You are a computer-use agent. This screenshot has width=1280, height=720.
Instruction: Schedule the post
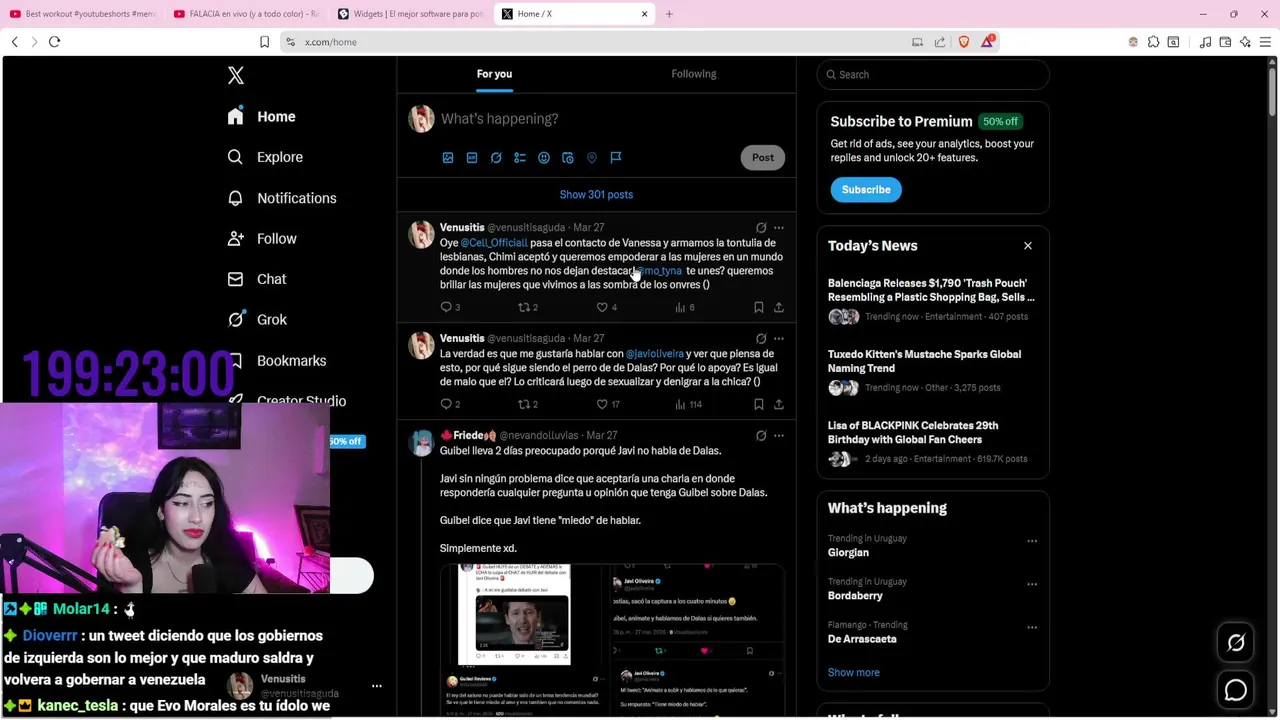click(x=568, y=158)
